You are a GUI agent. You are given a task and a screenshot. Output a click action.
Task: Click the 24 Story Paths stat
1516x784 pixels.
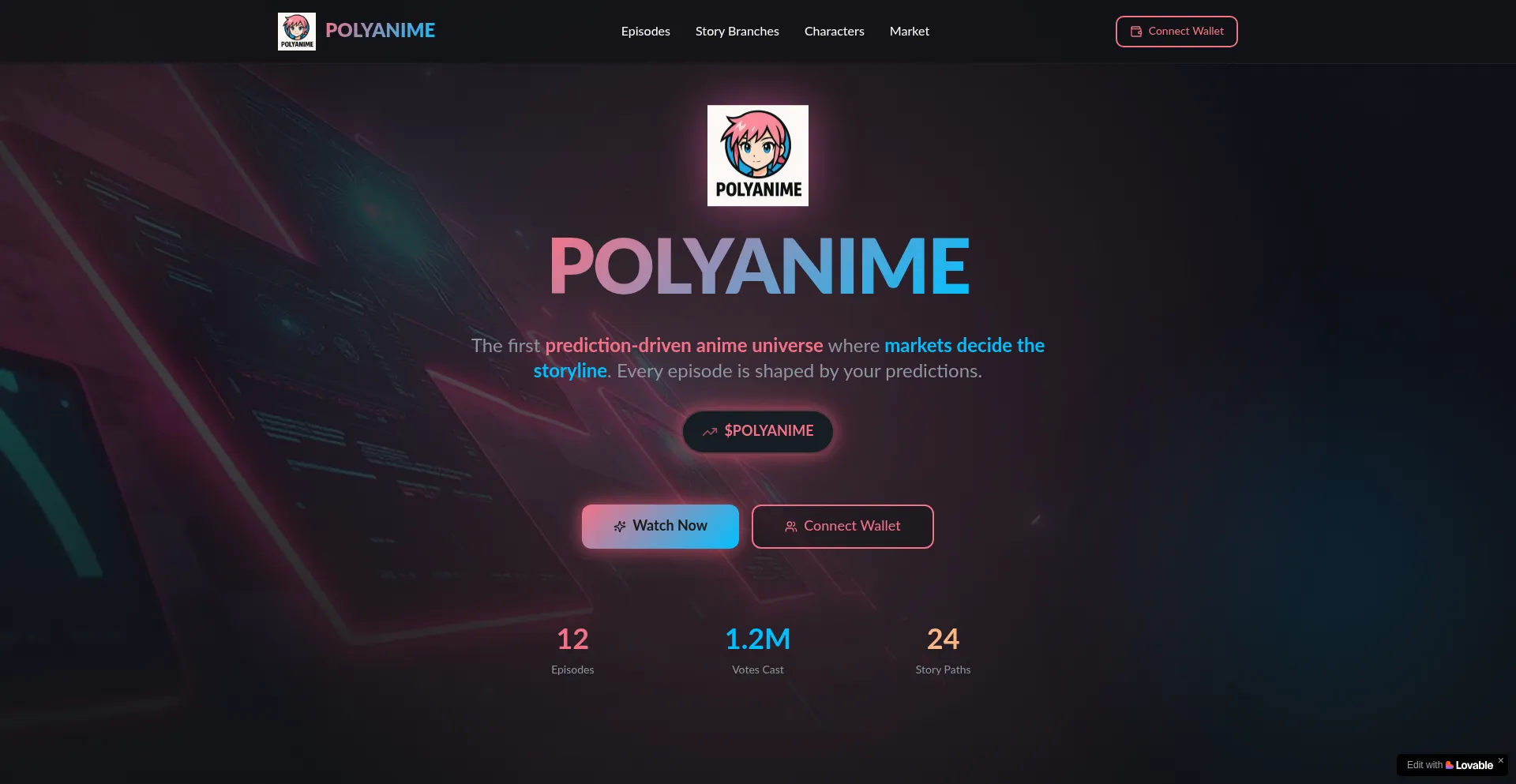coord(943,651)
